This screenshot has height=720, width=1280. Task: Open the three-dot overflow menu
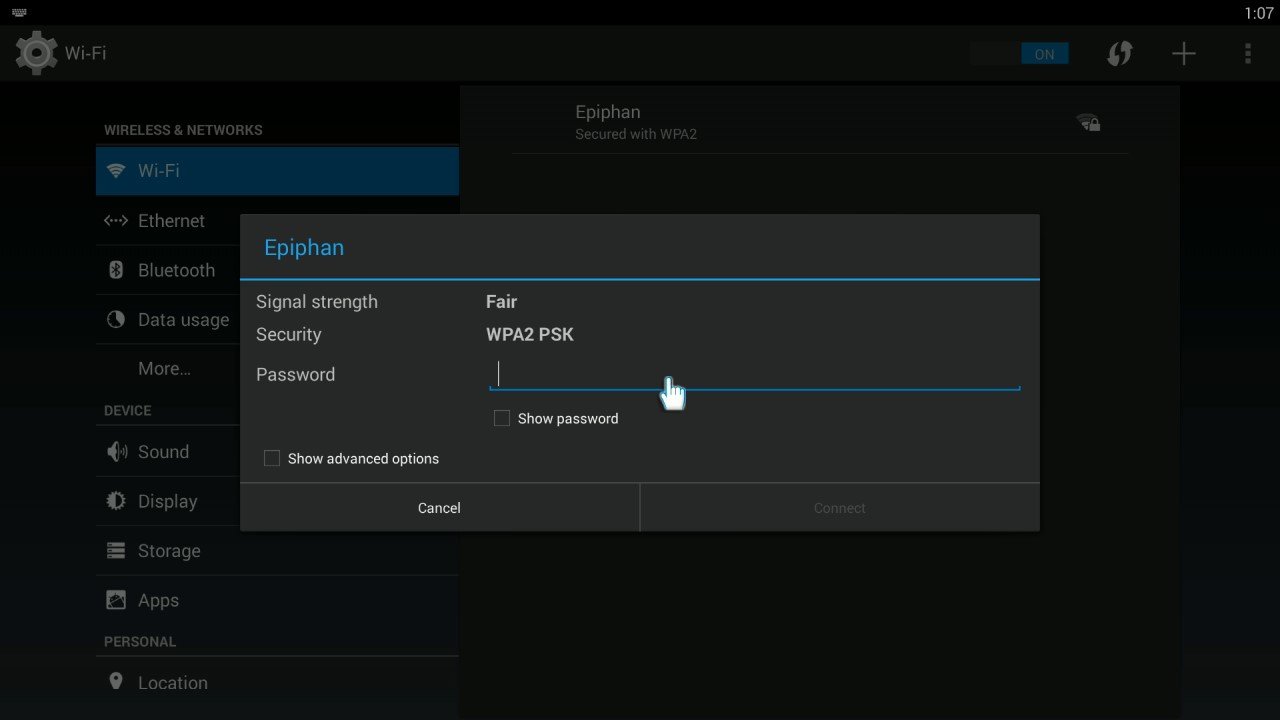coord(1248,54)
